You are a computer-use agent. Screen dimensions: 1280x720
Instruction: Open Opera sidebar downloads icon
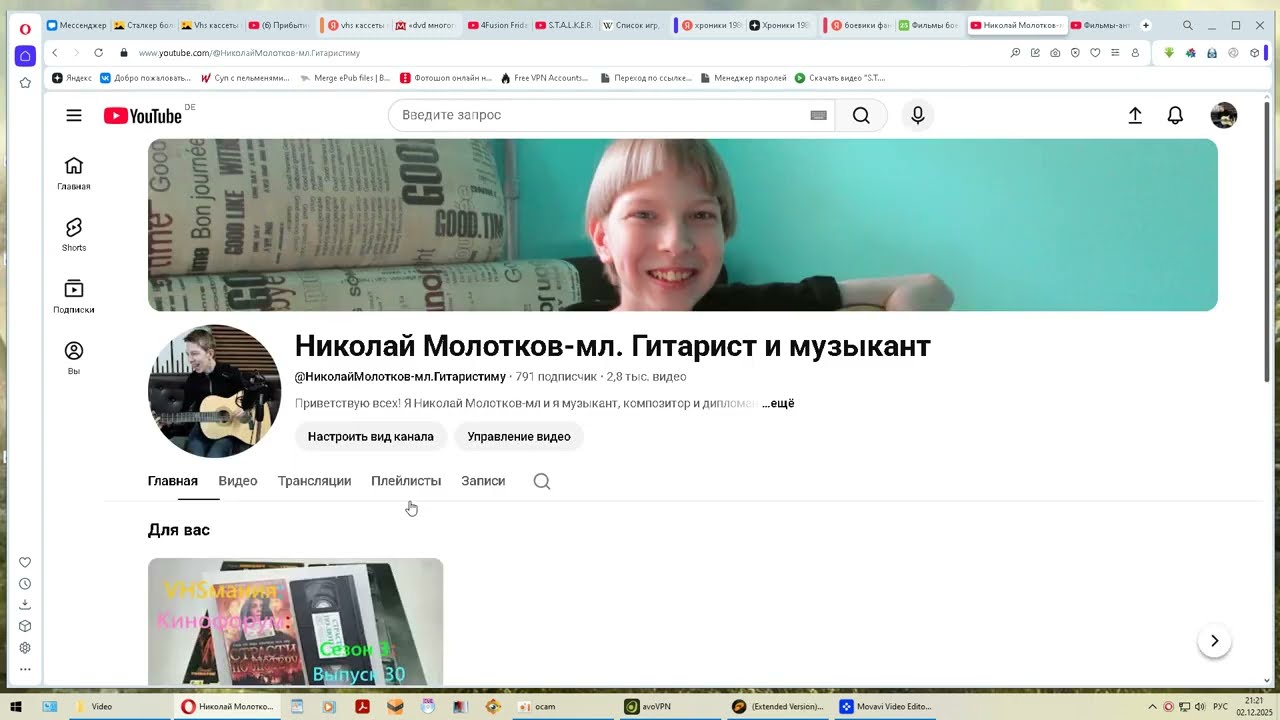click(25, 605)
